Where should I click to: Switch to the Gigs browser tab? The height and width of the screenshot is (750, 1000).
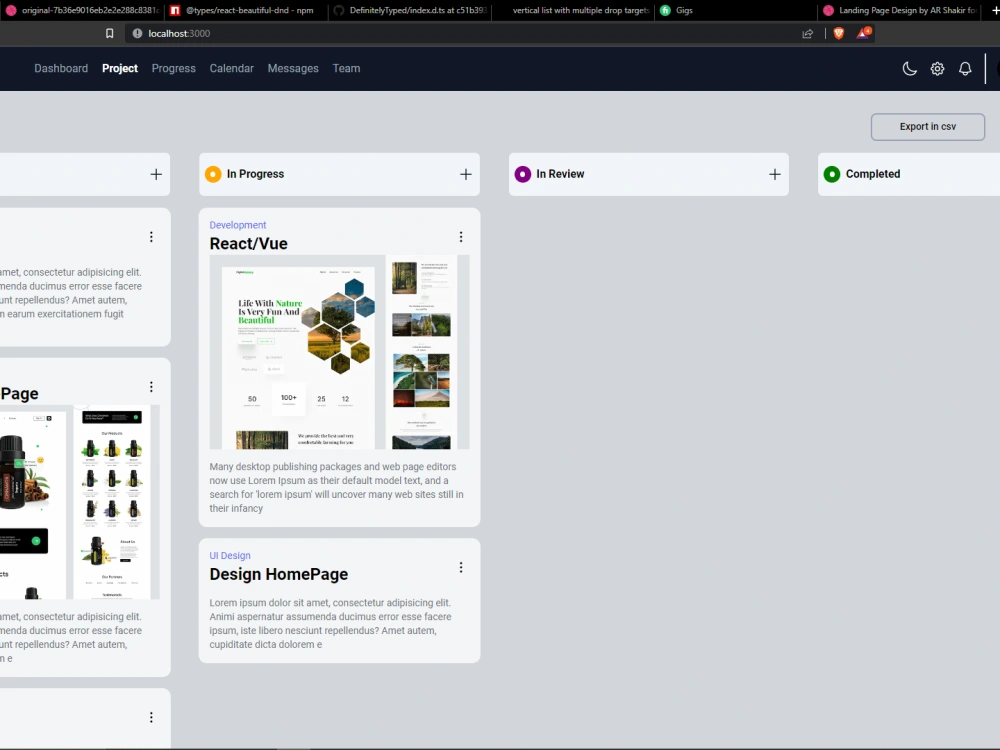tap(737, 10)
